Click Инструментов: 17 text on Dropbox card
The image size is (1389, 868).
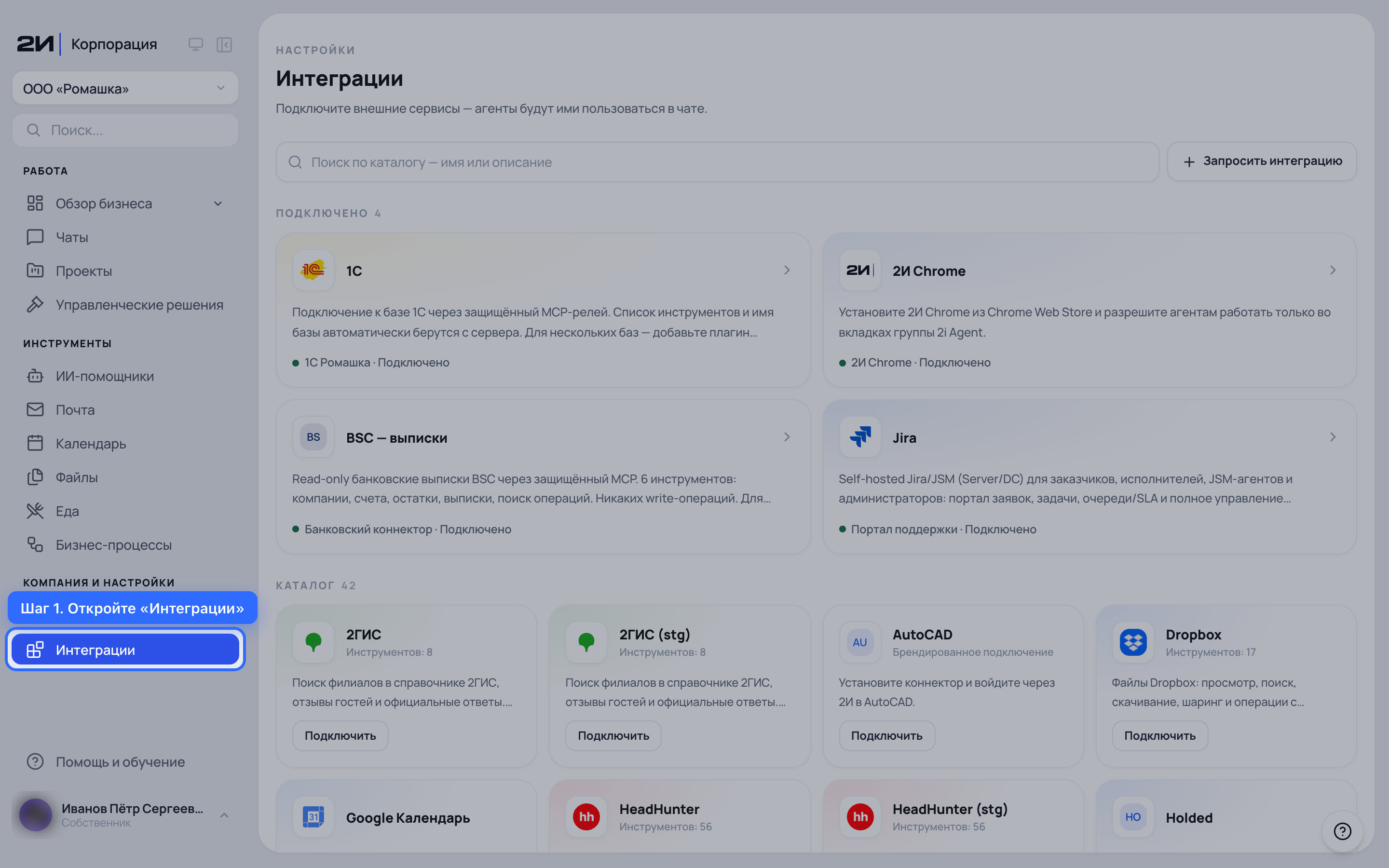point(1211,652)
